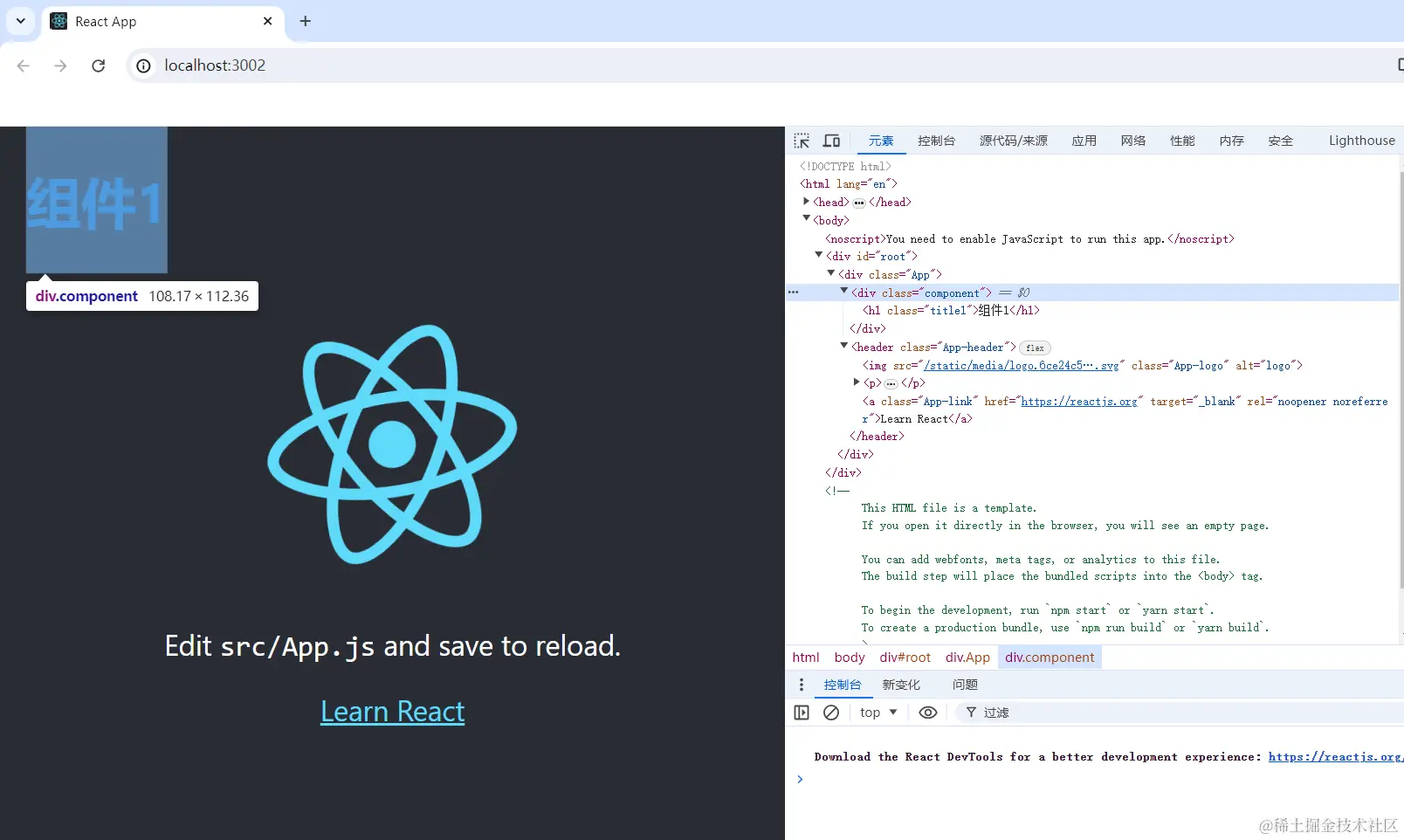Open the 内存 panel tab

click(1231, 141)
